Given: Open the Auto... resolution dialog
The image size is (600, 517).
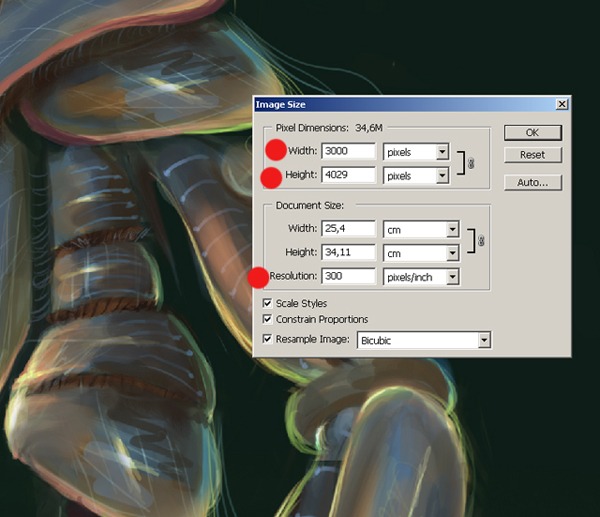Looking at the screenshot, I should (533, 183).
